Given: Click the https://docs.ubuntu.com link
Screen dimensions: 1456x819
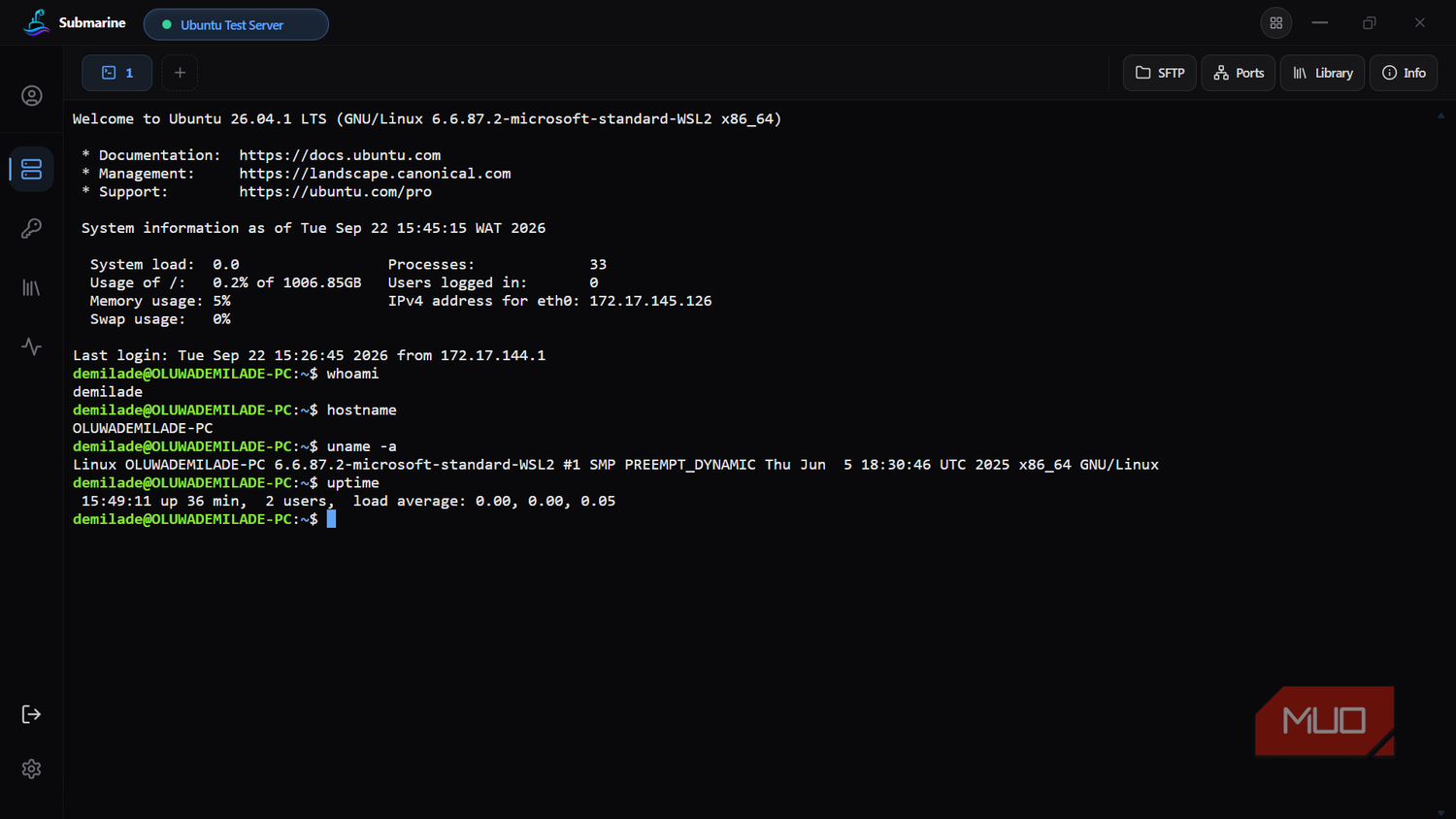Looking at the screenshot, I should [340, 155].
